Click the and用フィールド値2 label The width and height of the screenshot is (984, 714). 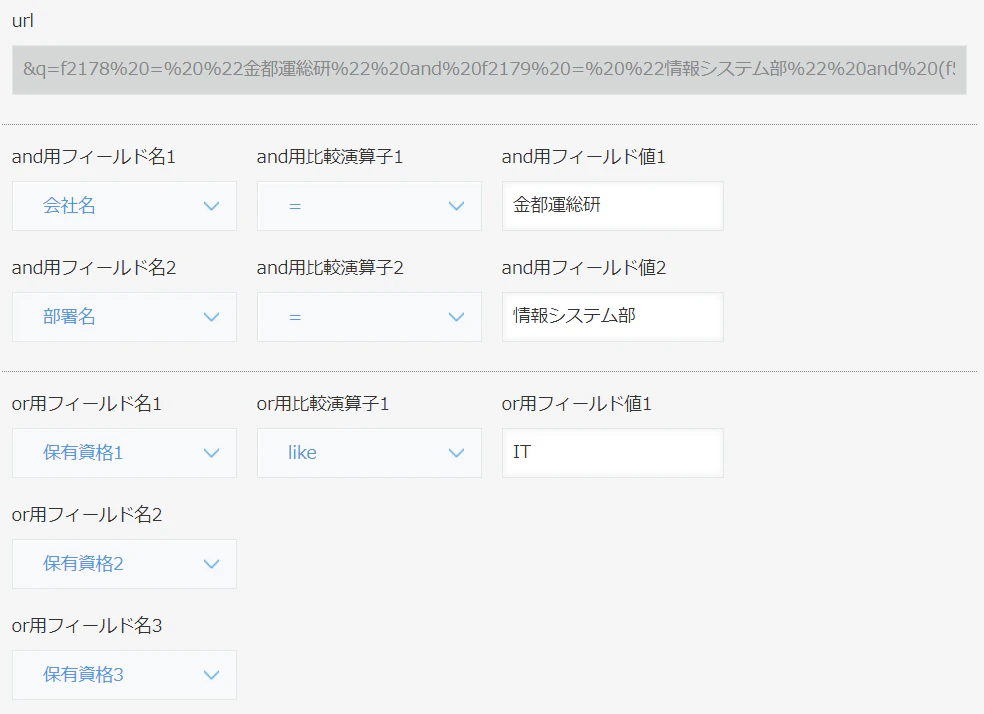pos(584,267)
